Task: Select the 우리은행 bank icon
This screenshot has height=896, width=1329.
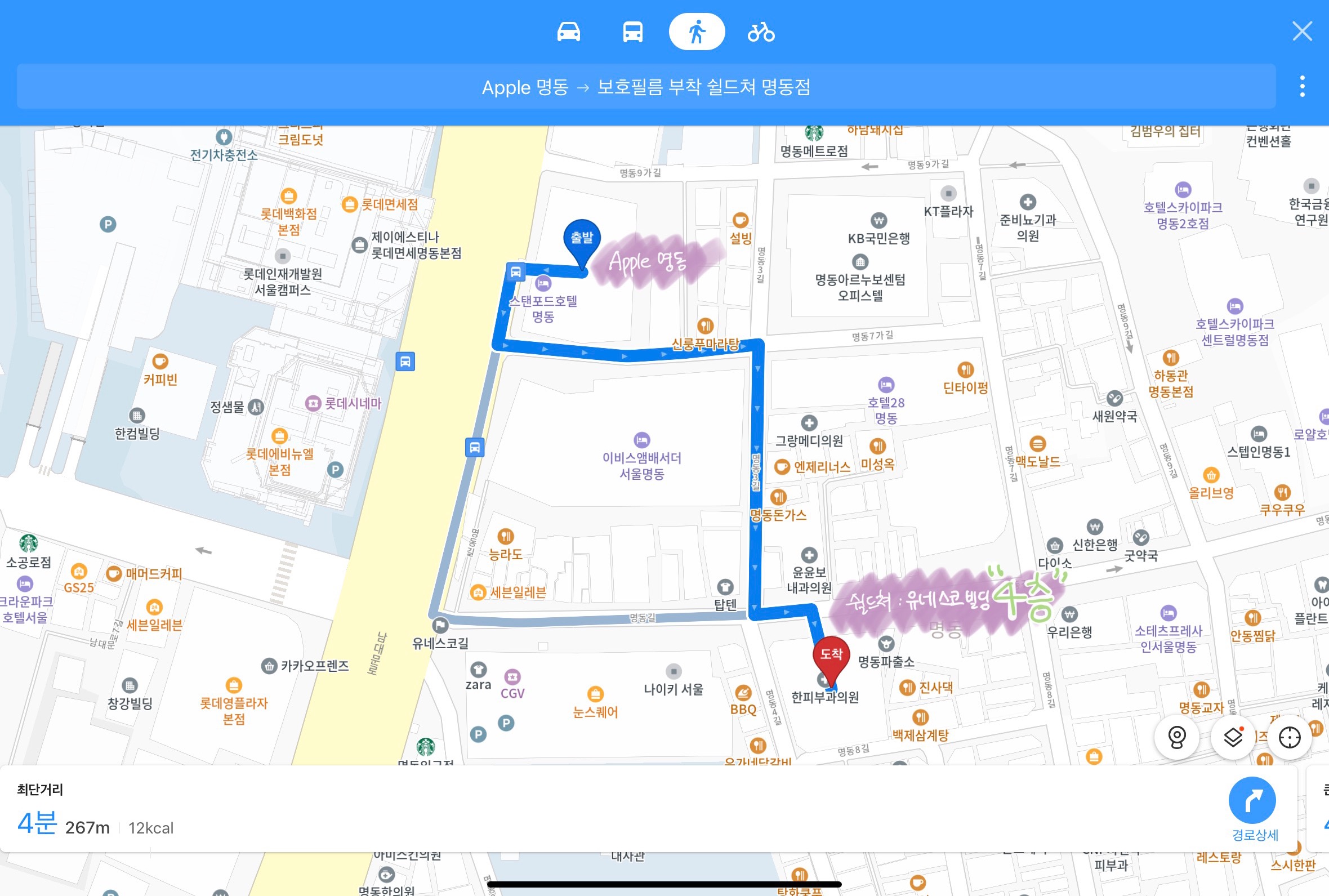Action: pos(1069,614)
